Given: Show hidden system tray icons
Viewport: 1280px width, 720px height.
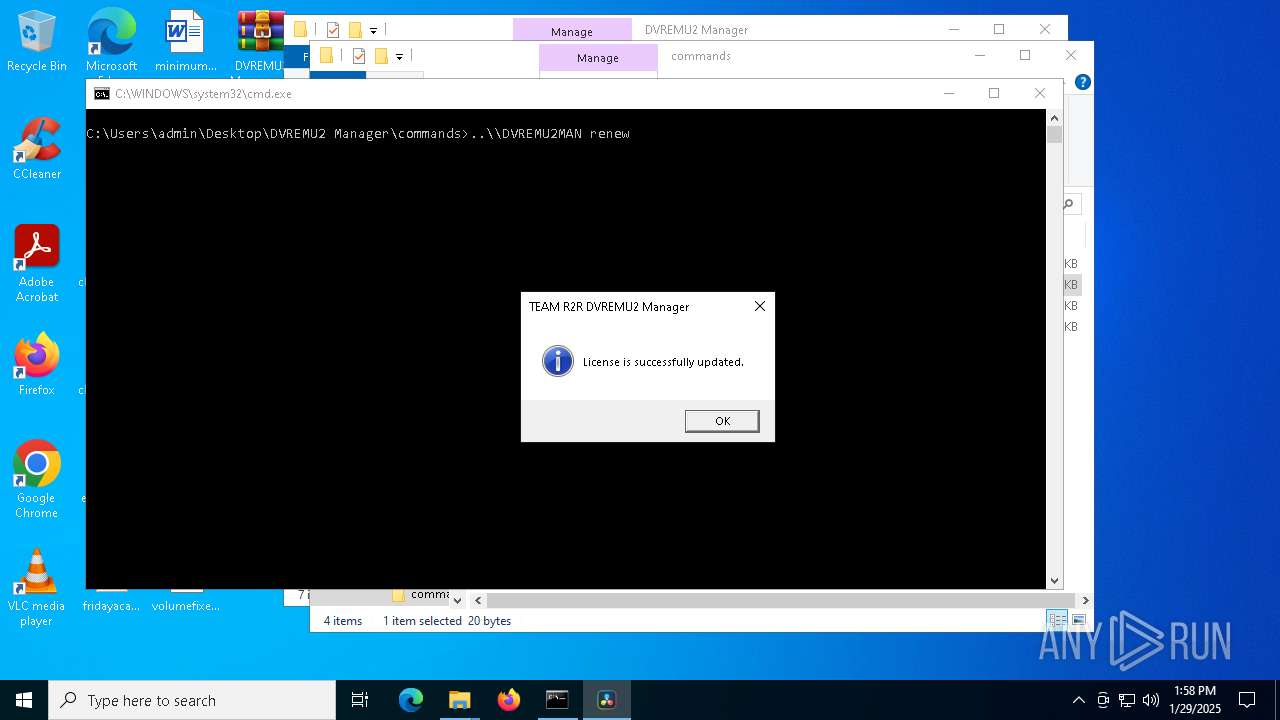Looking at the screenshot, I should tap(1078, 700).
